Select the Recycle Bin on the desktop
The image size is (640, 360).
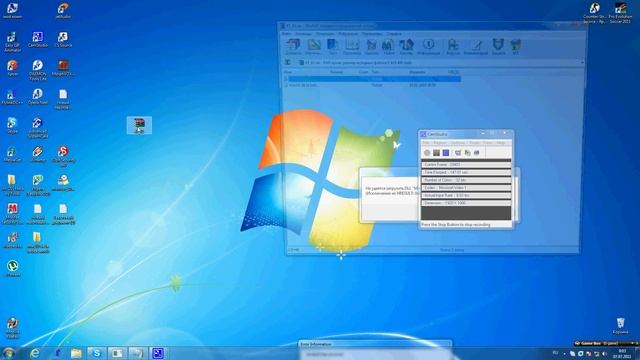click(x=620, y=326)
